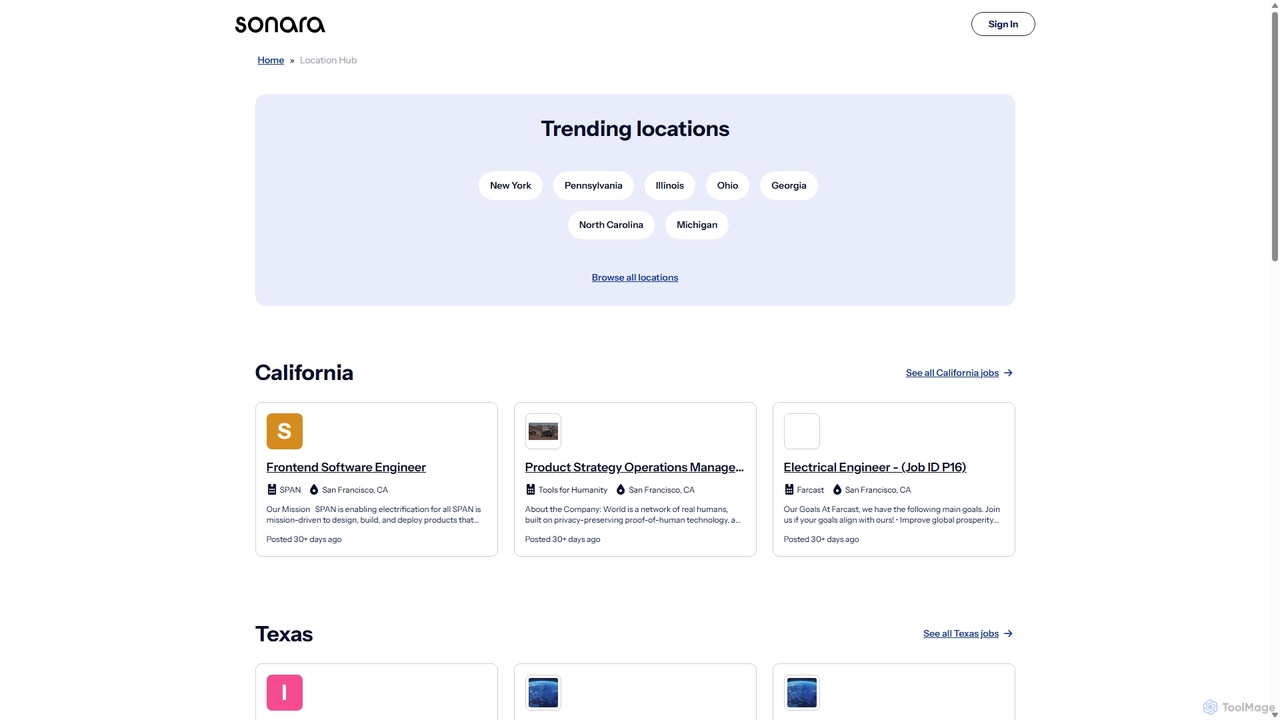This screenshot has height=720, width=1280.
Task: Click location pin icon in SPAN job card
Action: click(313, 490)
